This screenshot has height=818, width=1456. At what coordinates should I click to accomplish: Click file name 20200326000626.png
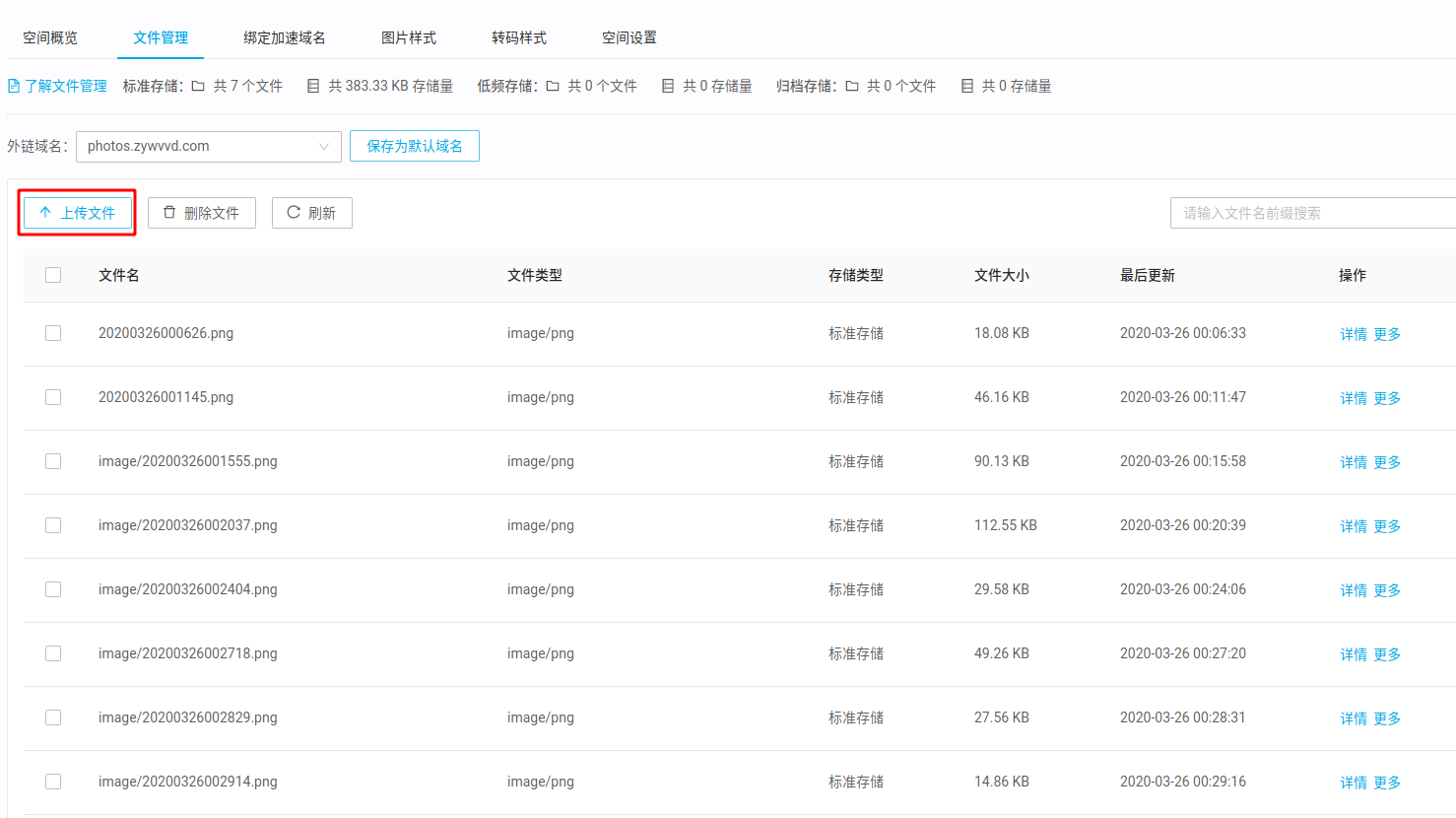pos(165,333)
